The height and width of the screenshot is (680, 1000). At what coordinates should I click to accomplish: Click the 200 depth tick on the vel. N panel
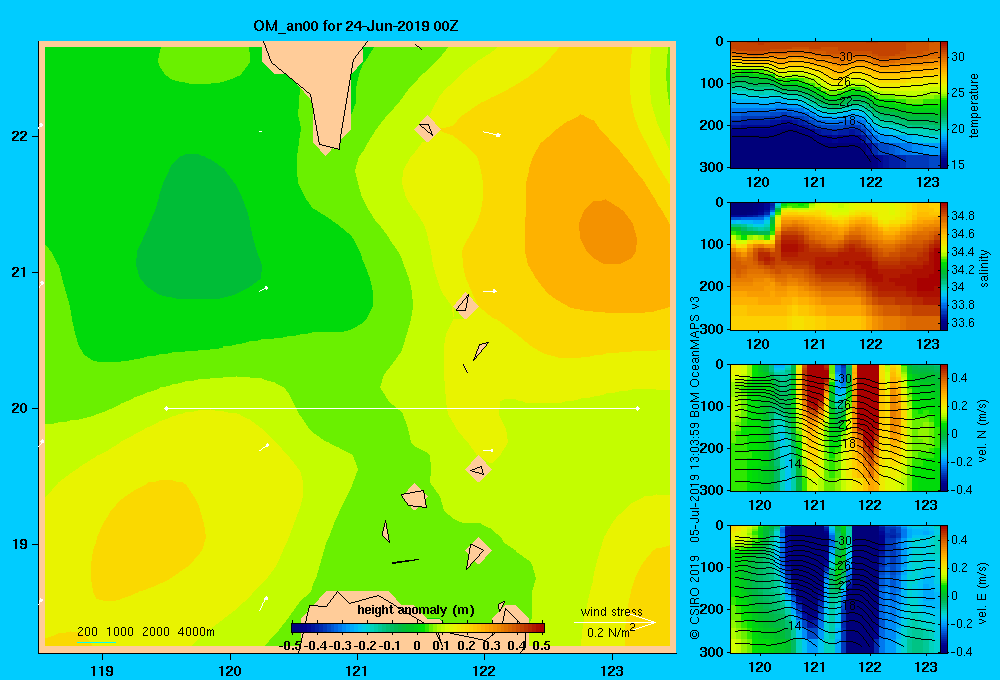[713, 448]
